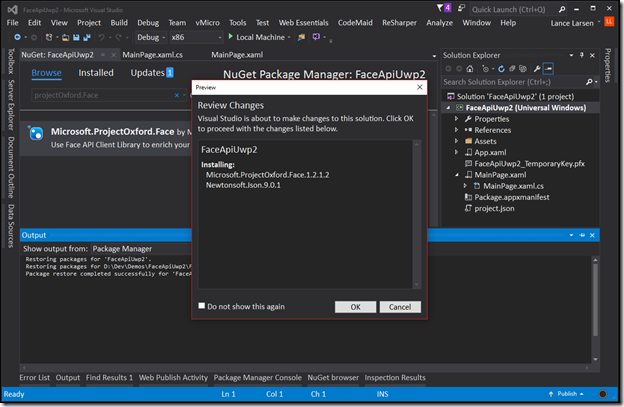Click the Save floppy disk icon
This screenshot has width=624, height=407.
(x=76, y=37)
